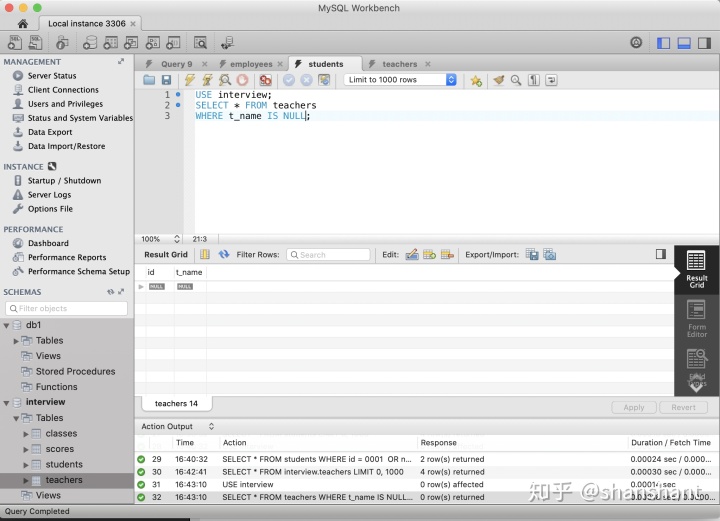
Task: Switch to teachers query tab
Action: pyautogui.click(x=399, y=64)
